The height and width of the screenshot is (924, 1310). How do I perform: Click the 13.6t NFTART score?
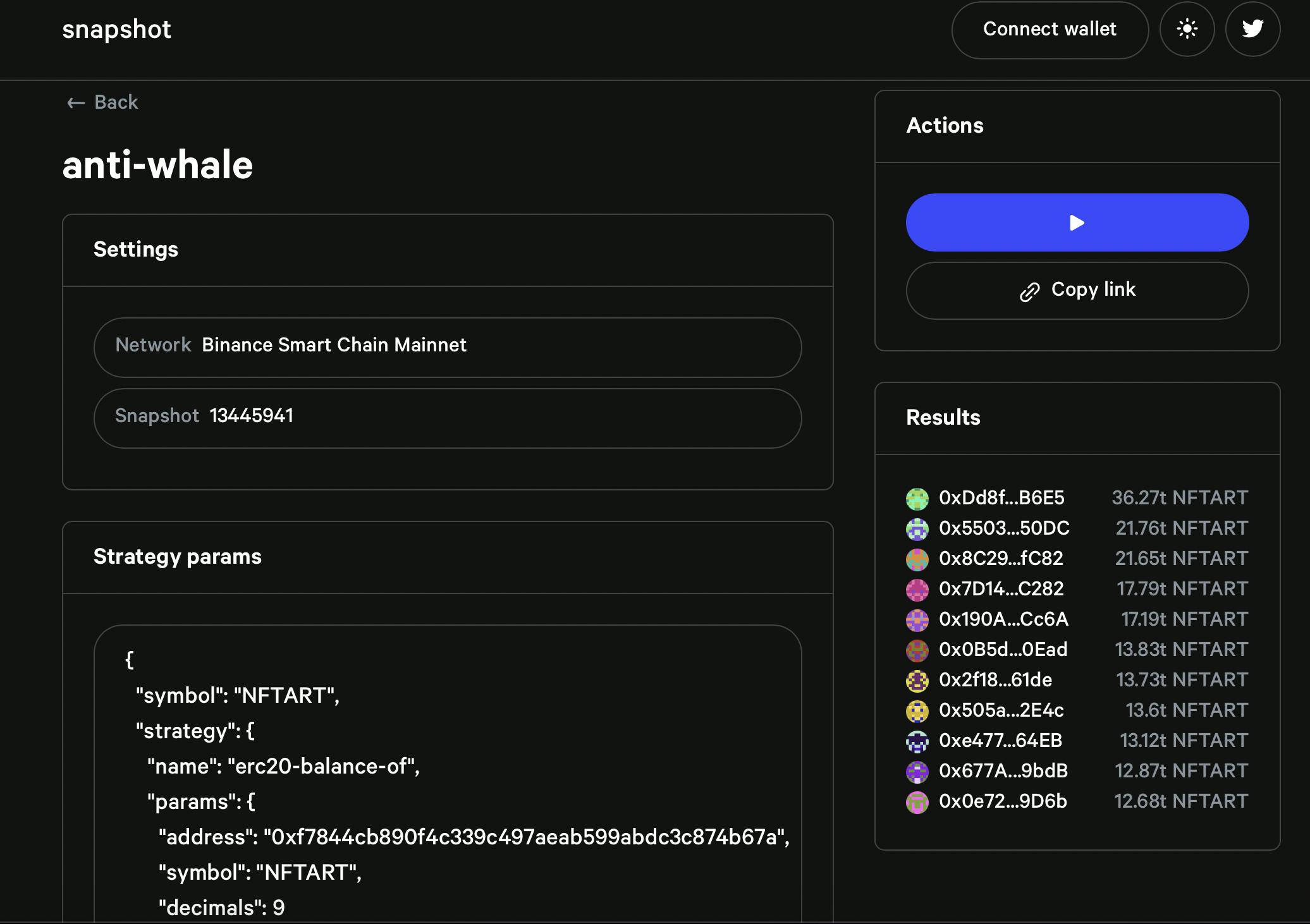click(1187, 710)
